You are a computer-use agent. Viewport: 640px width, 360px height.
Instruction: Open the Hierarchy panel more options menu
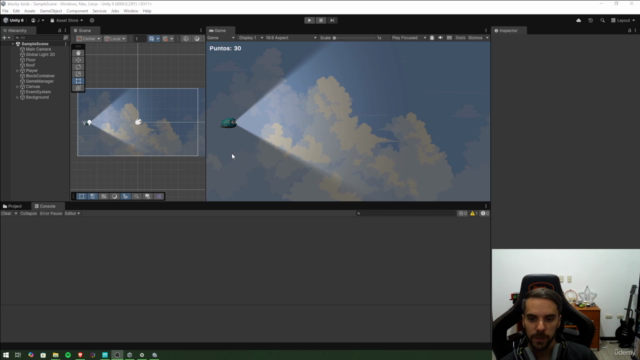tap(65, 31)
